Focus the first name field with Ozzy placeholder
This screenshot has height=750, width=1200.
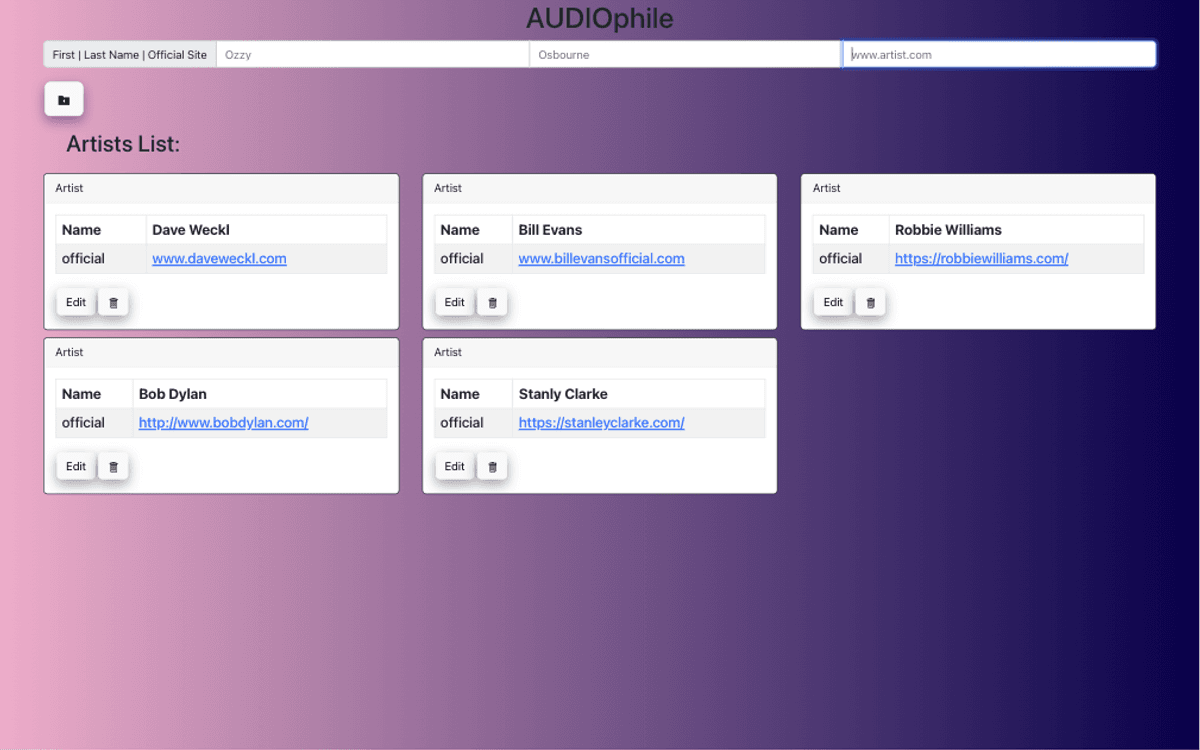(x=372, y=55)
